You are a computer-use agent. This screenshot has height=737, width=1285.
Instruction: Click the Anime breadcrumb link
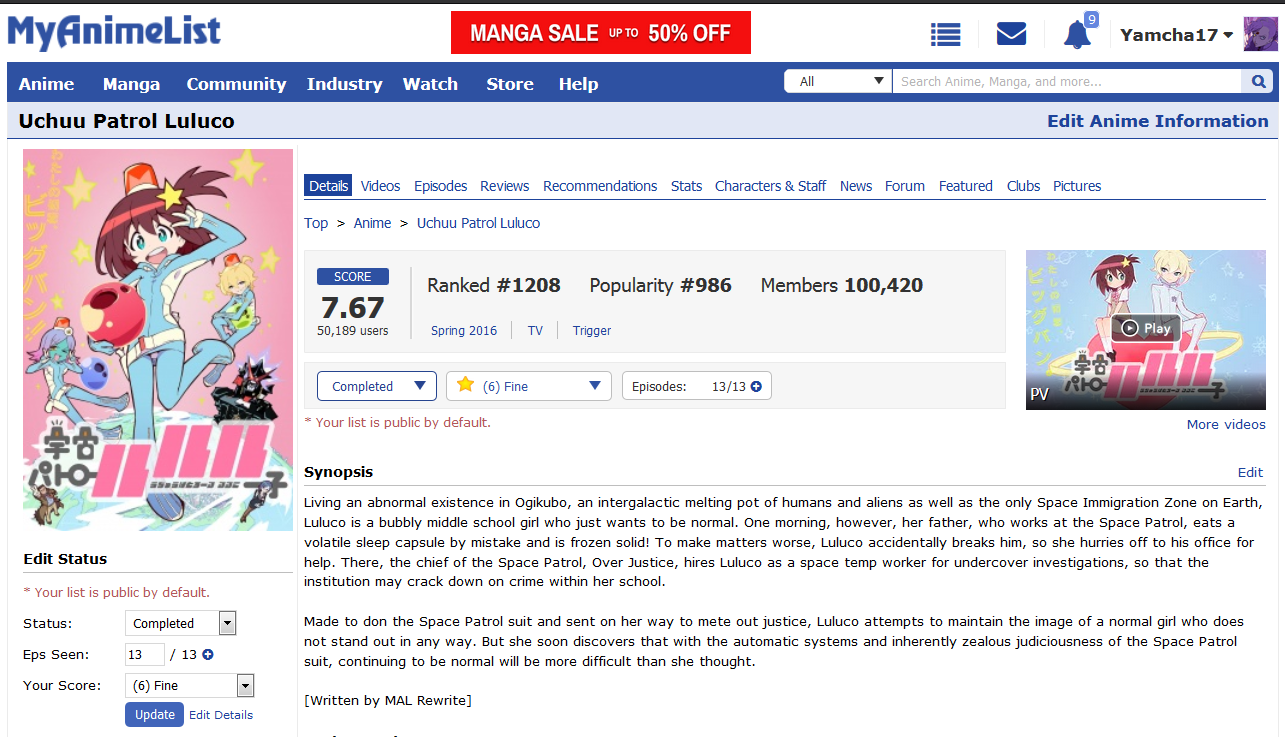[372, 223]
